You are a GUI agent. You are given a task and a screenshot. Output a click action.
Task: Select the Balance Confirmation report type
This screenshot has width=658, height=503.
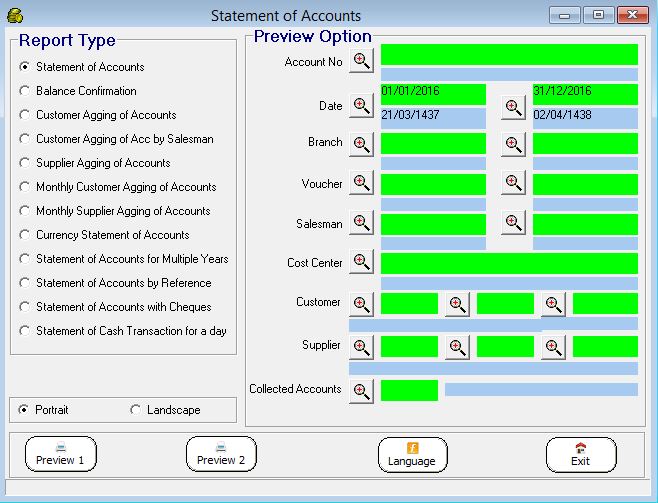coord(25,91)
